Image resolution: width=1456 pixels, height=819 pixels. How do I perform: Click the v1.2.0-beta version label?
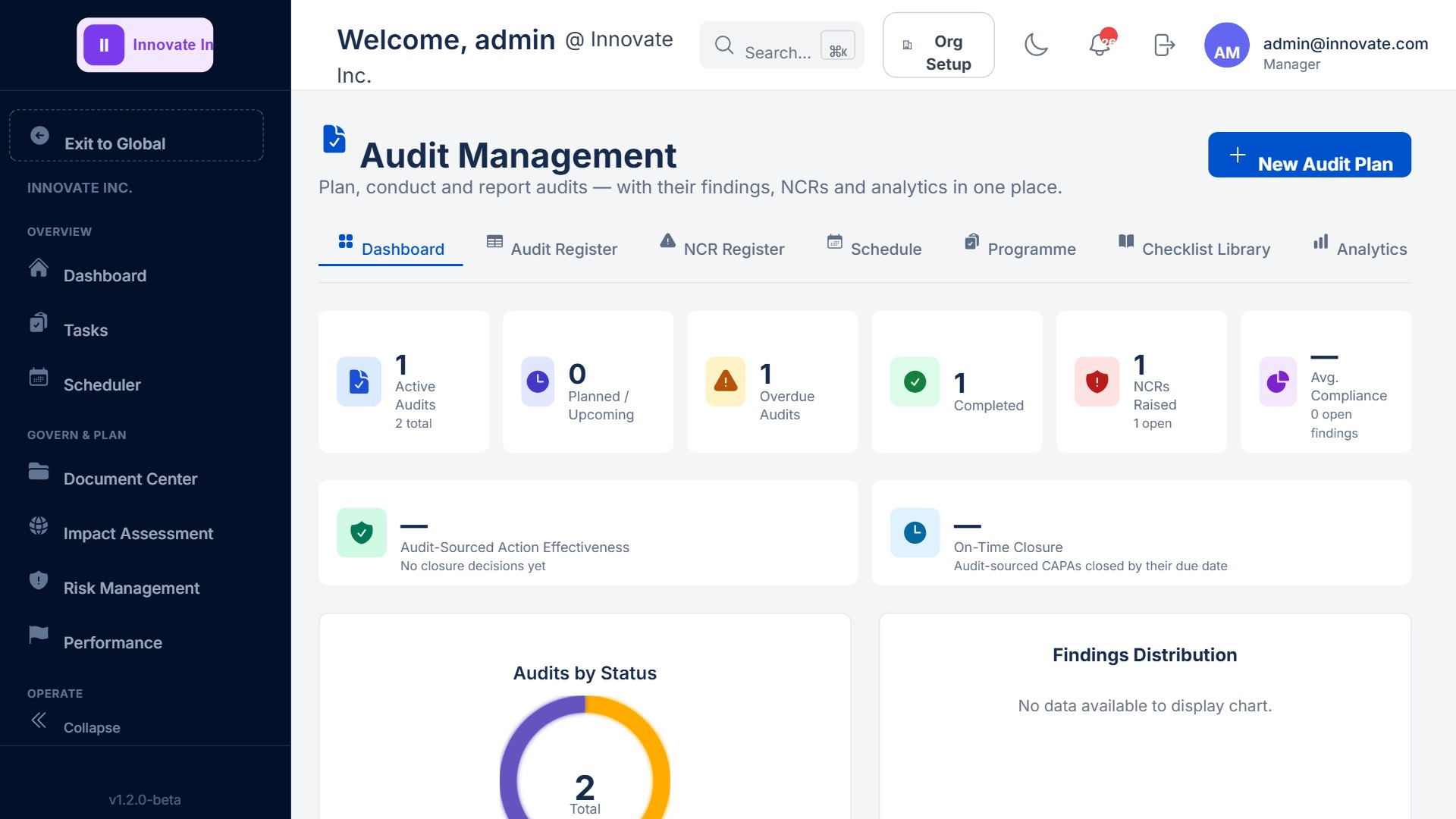(x=145, y=799)
